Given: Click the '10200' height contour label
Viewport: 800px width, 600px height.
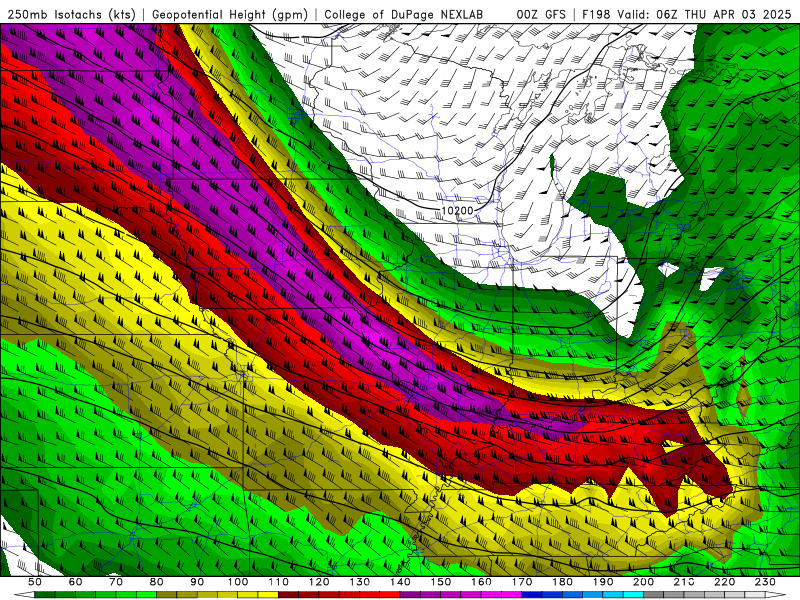Looking at the screenshot, I should coord(457,211).
